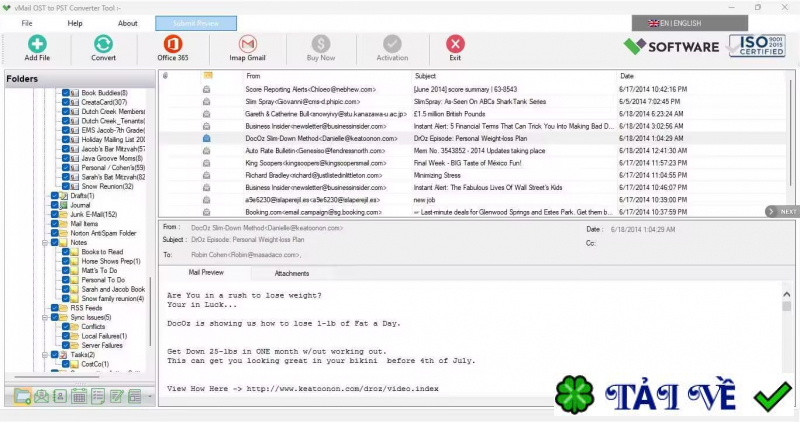Click the red Exit icon
The image size is (800, 422).
[x=455, y=44]
